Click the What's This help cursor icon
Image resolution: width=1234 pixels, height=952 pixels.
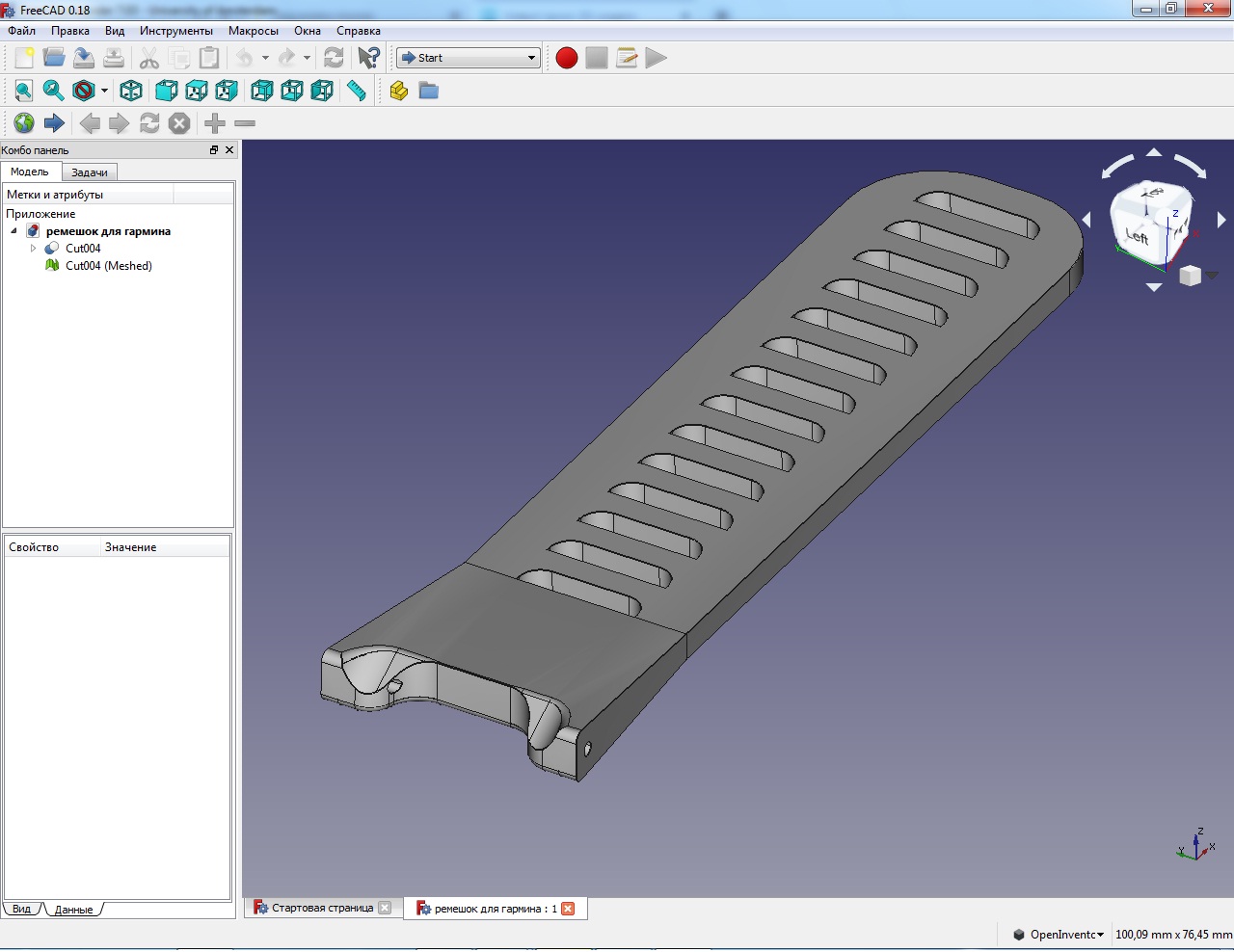pyautogui.click(x=368, y=58)
